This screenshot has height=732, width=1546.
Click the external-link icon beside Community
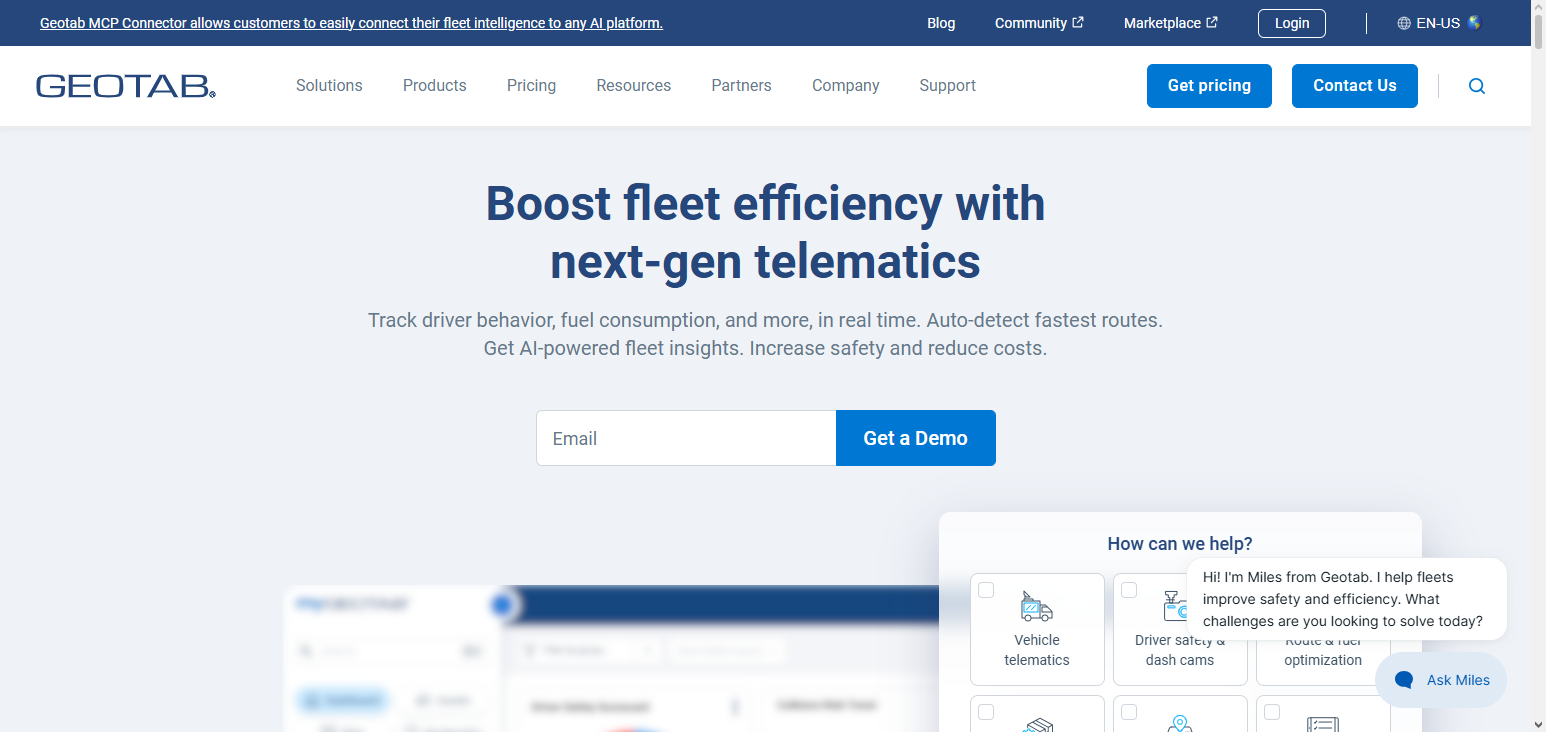1078,22
